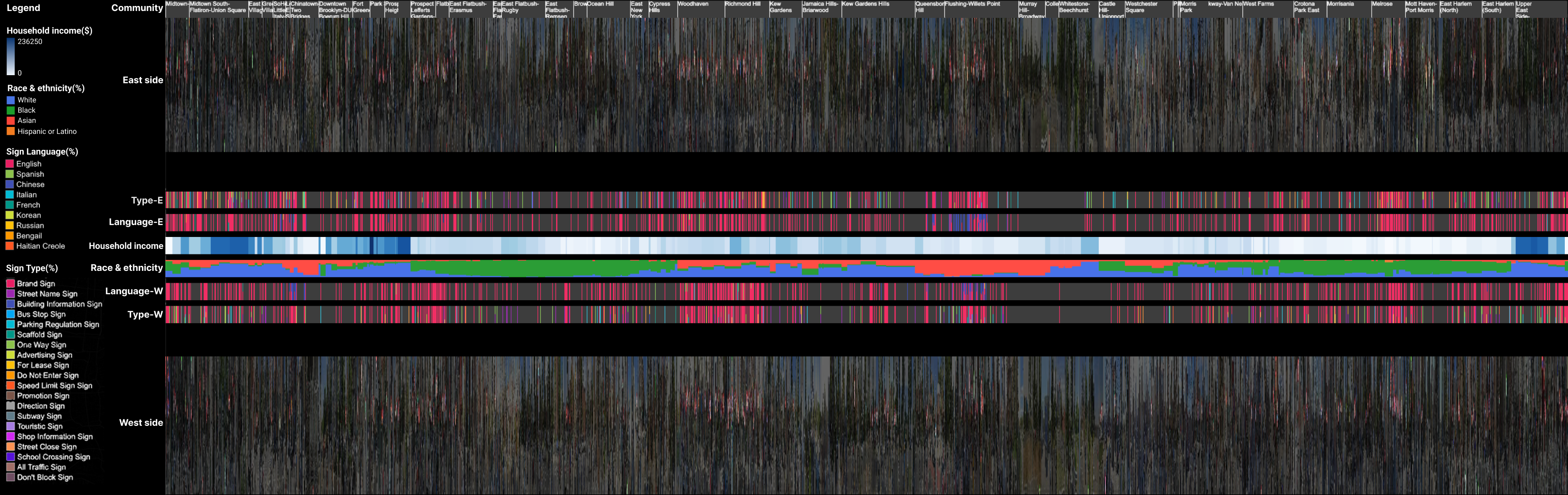
Task: Select the Spanish language swatch
Action: pyautogui.click(x=10, y=174)
